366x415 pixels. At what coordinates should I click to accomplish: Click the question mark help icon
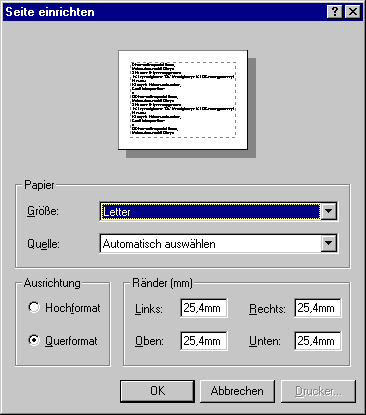[x=335, y=12]
